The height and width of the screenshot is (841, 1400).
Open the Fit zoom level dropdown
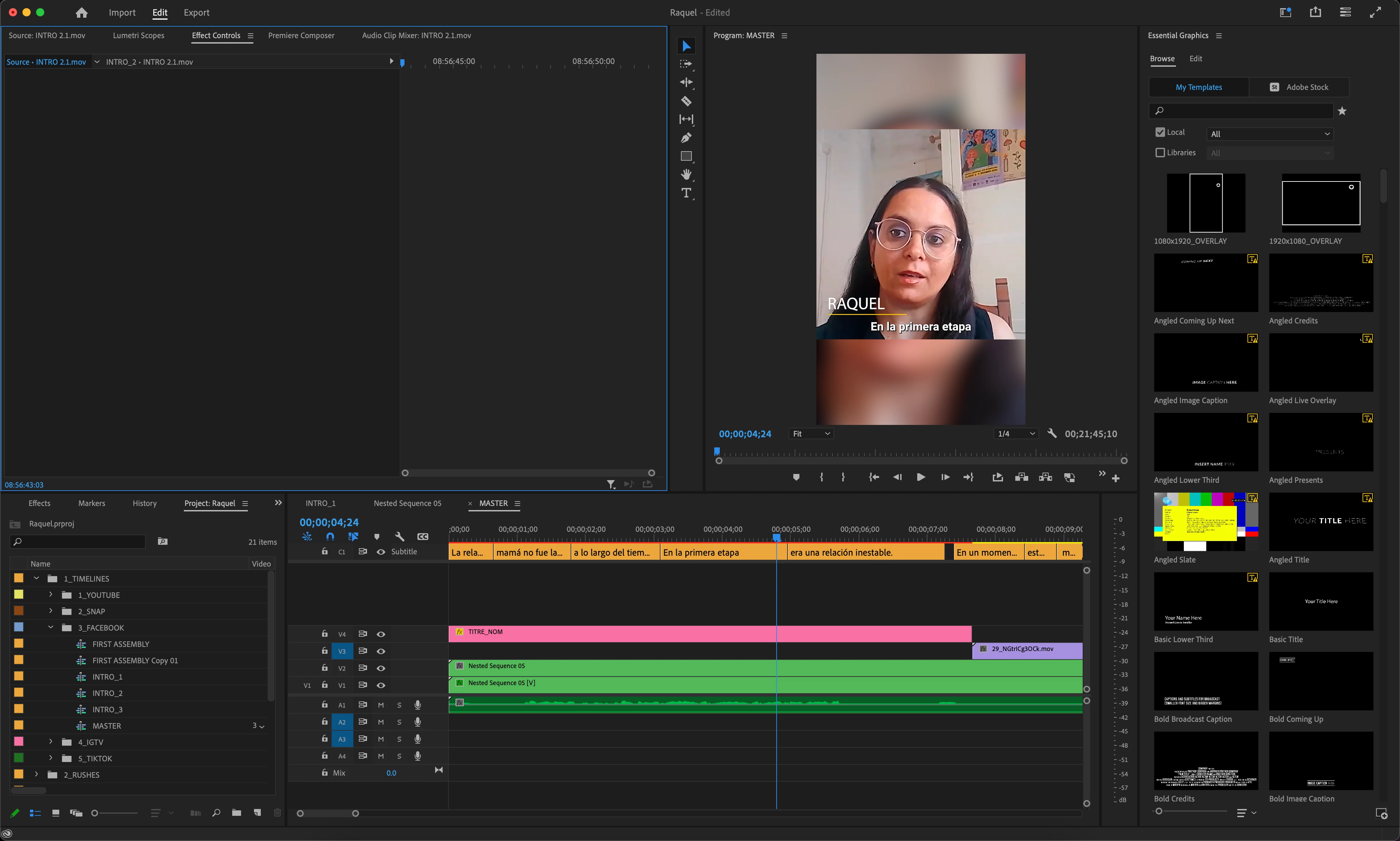pyautogui.click(x=811, y=433)
